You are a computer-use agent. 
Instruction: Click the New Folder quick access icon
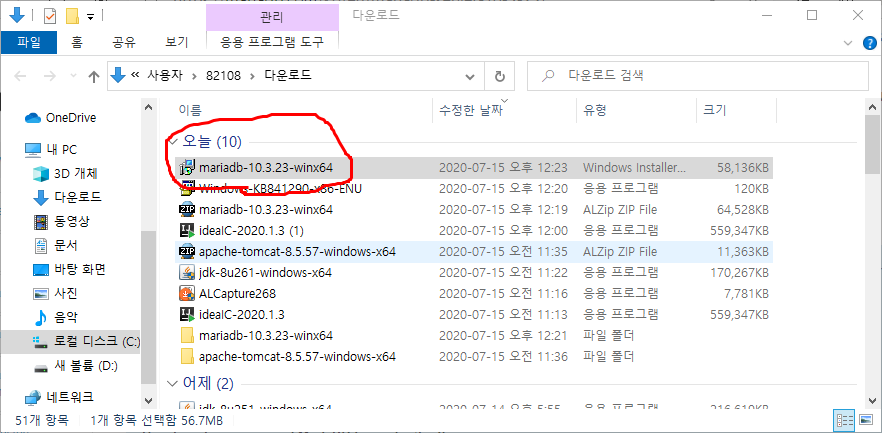click(x=72, y=16)
